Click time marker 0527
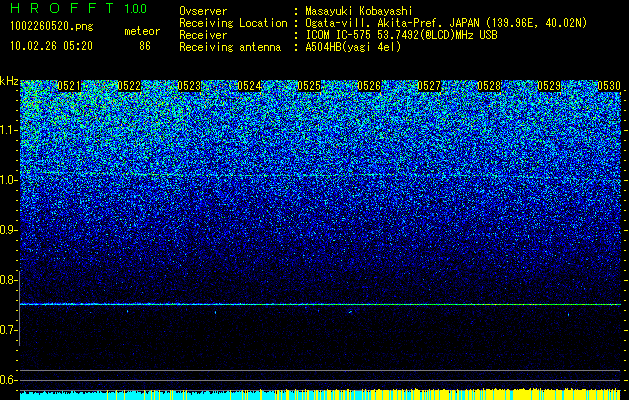Viewport: 629px width, 400px height. pyautogui.click(x=429, y=86)
